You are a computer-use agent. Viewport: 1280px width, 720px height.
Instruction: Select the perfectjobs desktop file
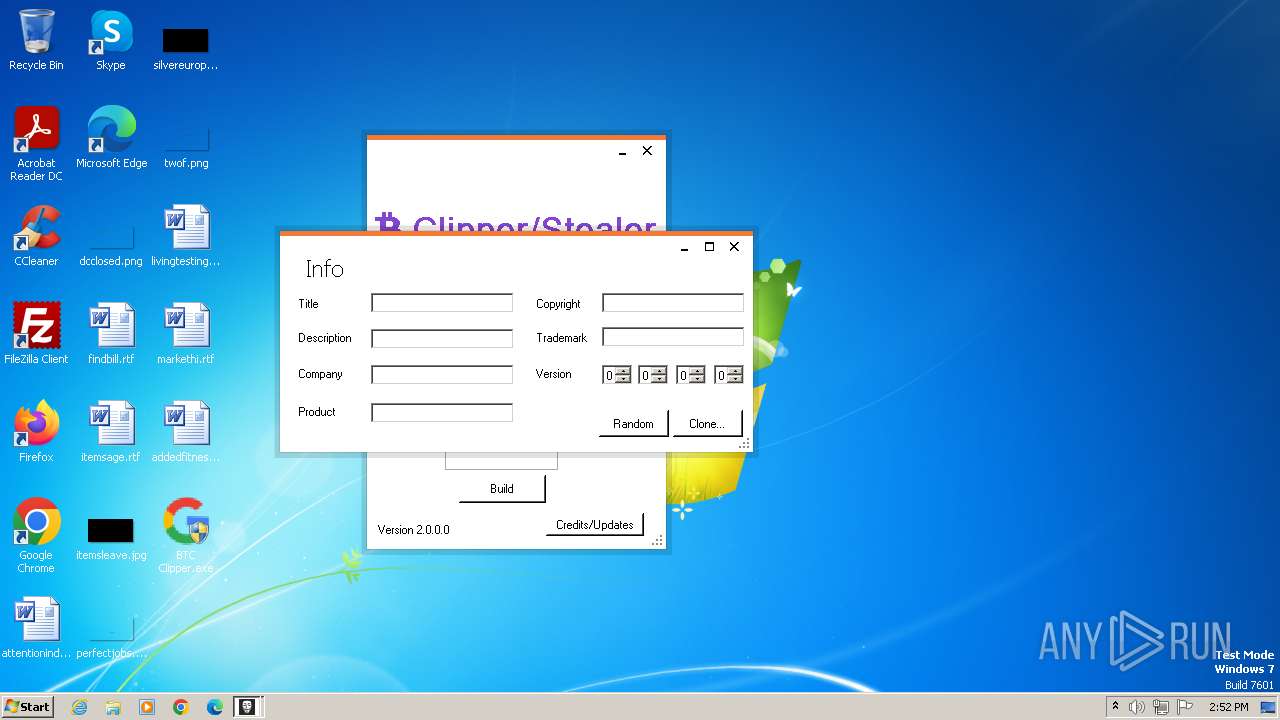tap(111, 636)
